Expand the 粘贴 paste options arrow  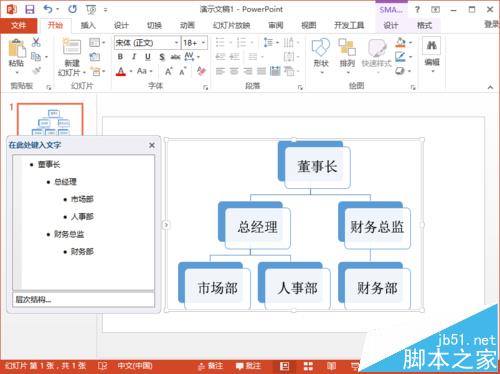tap(17, 72)
